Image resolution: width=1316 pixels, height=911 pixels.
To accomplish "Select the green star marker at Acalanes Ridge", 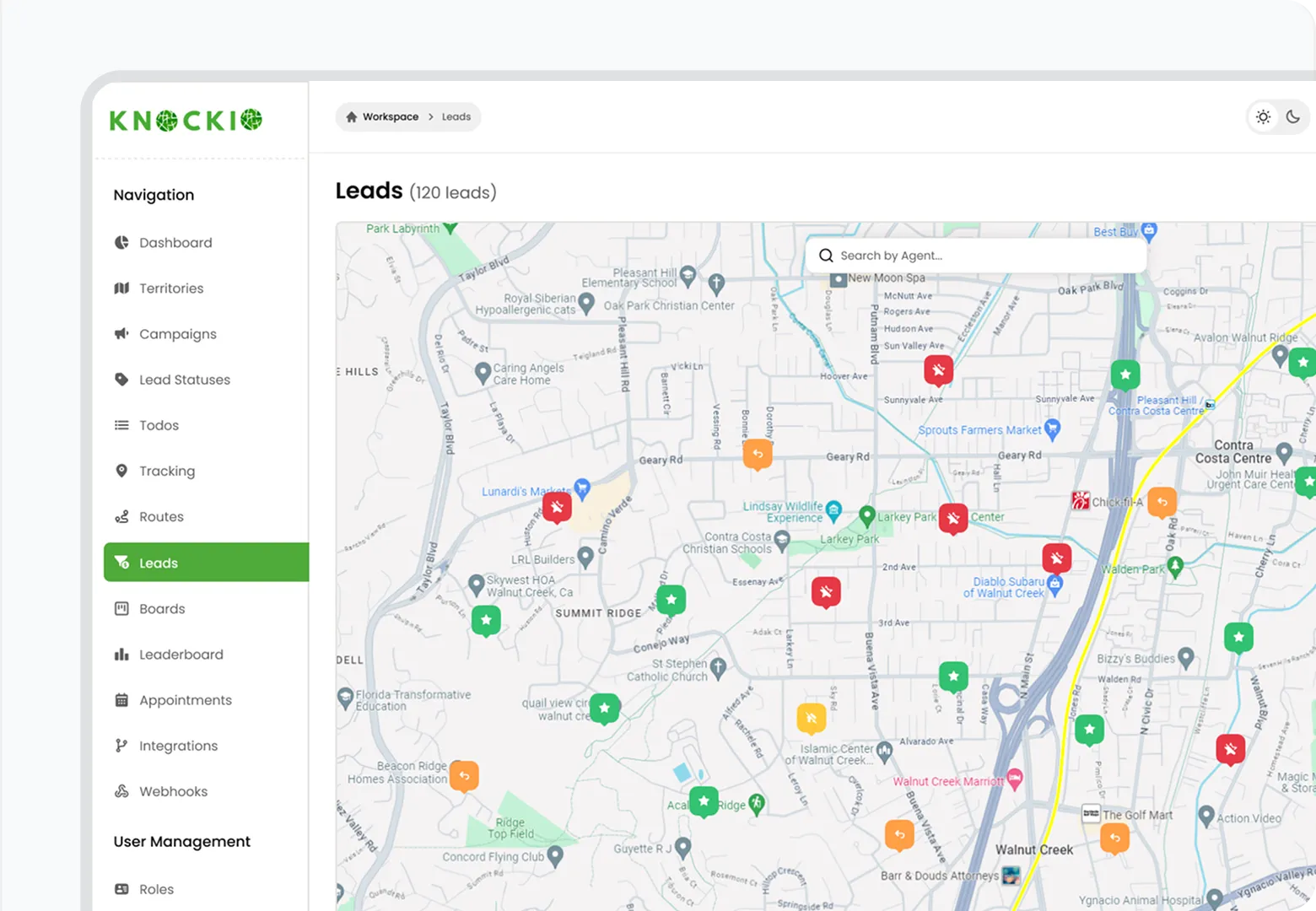I will pos(704,801).
